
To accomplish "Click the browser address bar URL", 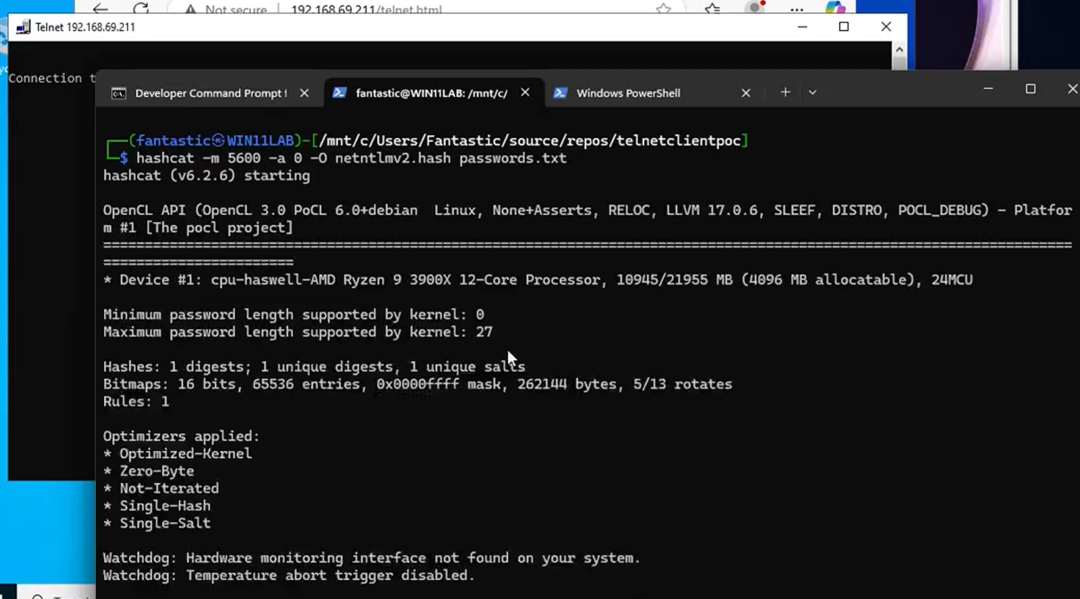I will point(366,10).
